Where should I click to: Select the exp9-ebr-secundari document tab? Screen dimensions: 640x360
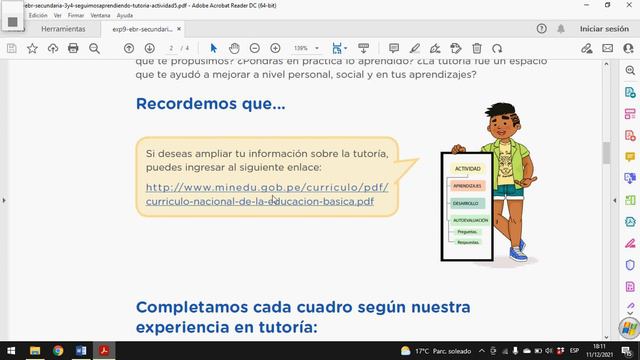(142, 29)
